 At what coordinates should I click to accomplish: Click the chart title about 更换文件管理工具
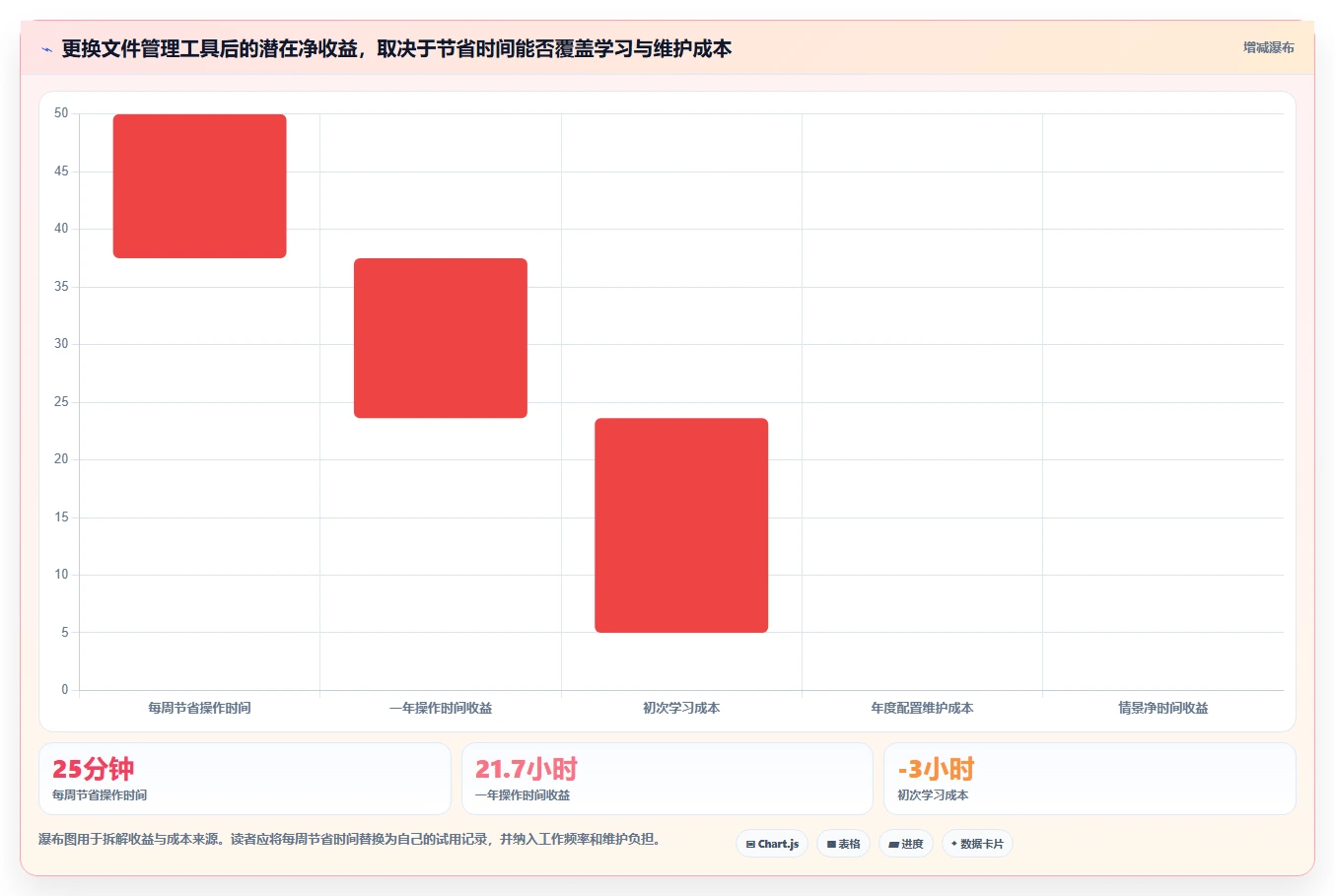[x=396, y=48]
